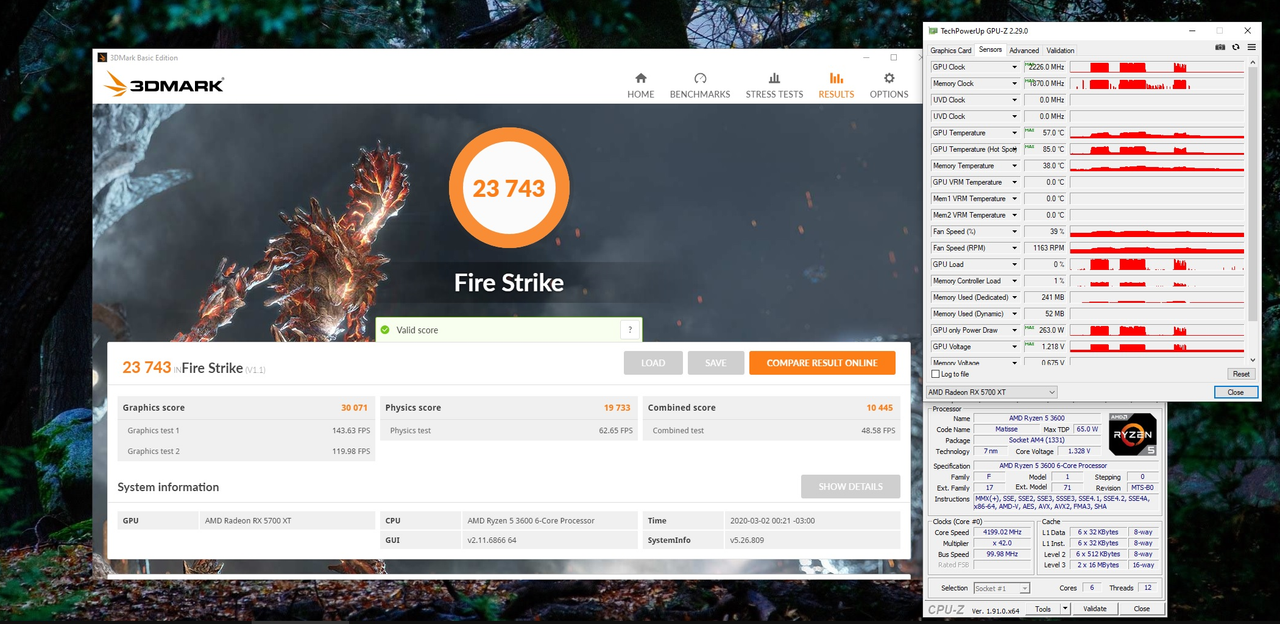Select the RESULTS section in 3DMark
Screen dimensions: 1280x624
[836, 85]
